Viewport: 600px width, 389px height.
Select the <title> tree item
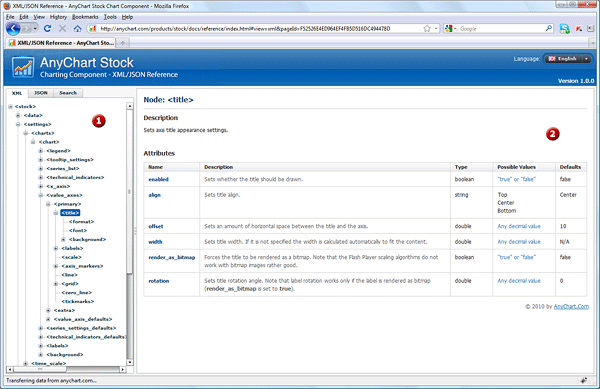(x=70, y=213)
